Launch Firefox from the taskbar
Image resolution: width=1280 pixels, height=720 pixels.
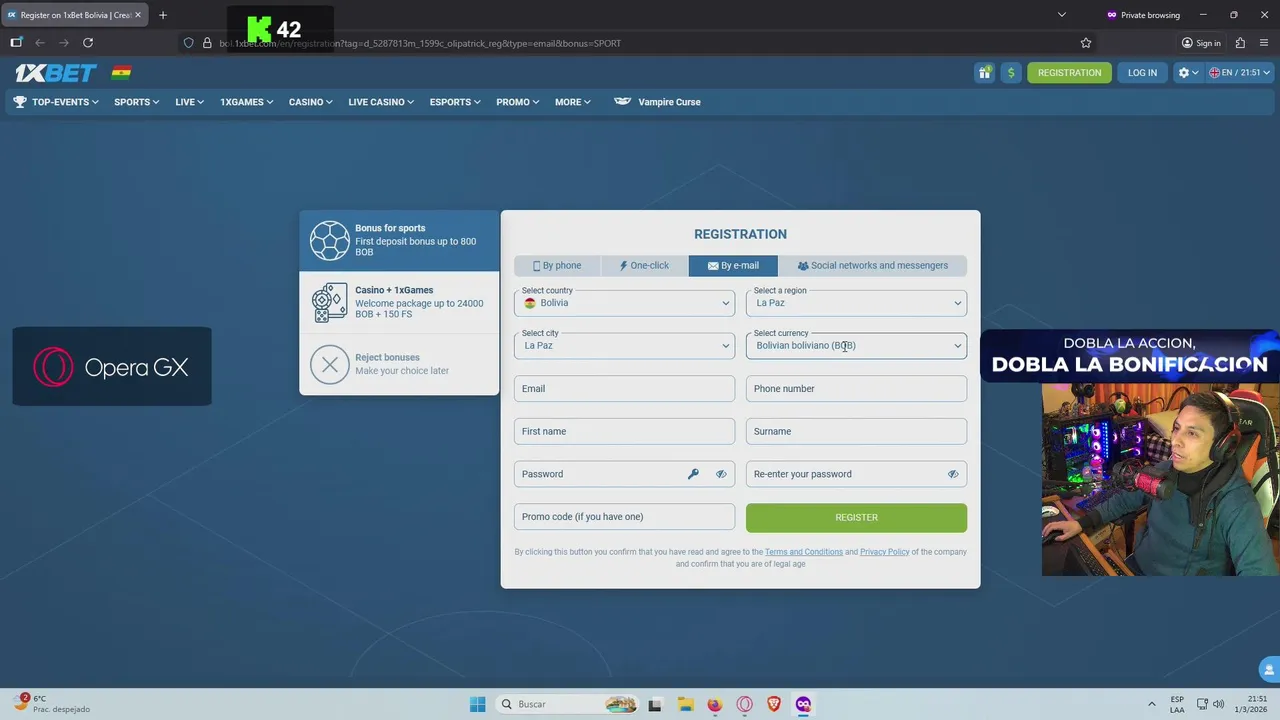[x=714, y=704]
